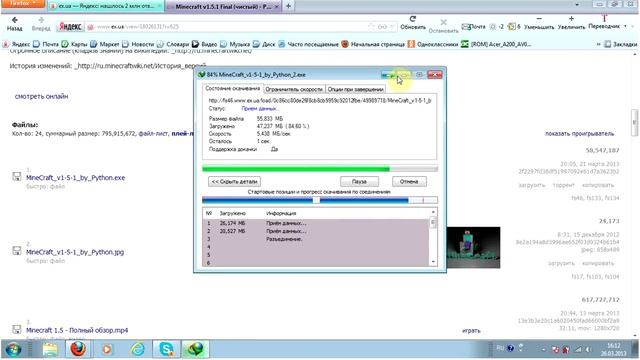640x360 pixels.
Task: Click the Яндекс search engine button
Action: (70, 27)
